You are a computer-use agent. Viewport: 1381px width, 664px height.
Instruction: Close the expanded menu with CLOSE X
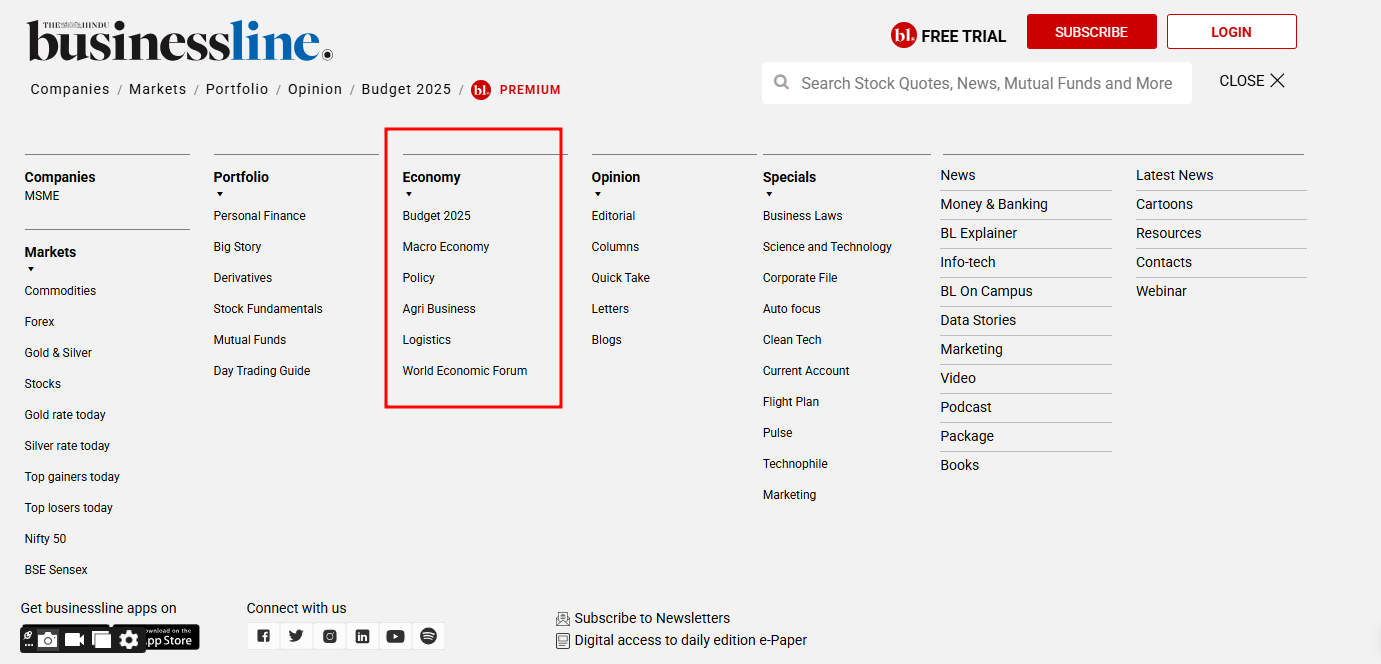point(1252,81)
